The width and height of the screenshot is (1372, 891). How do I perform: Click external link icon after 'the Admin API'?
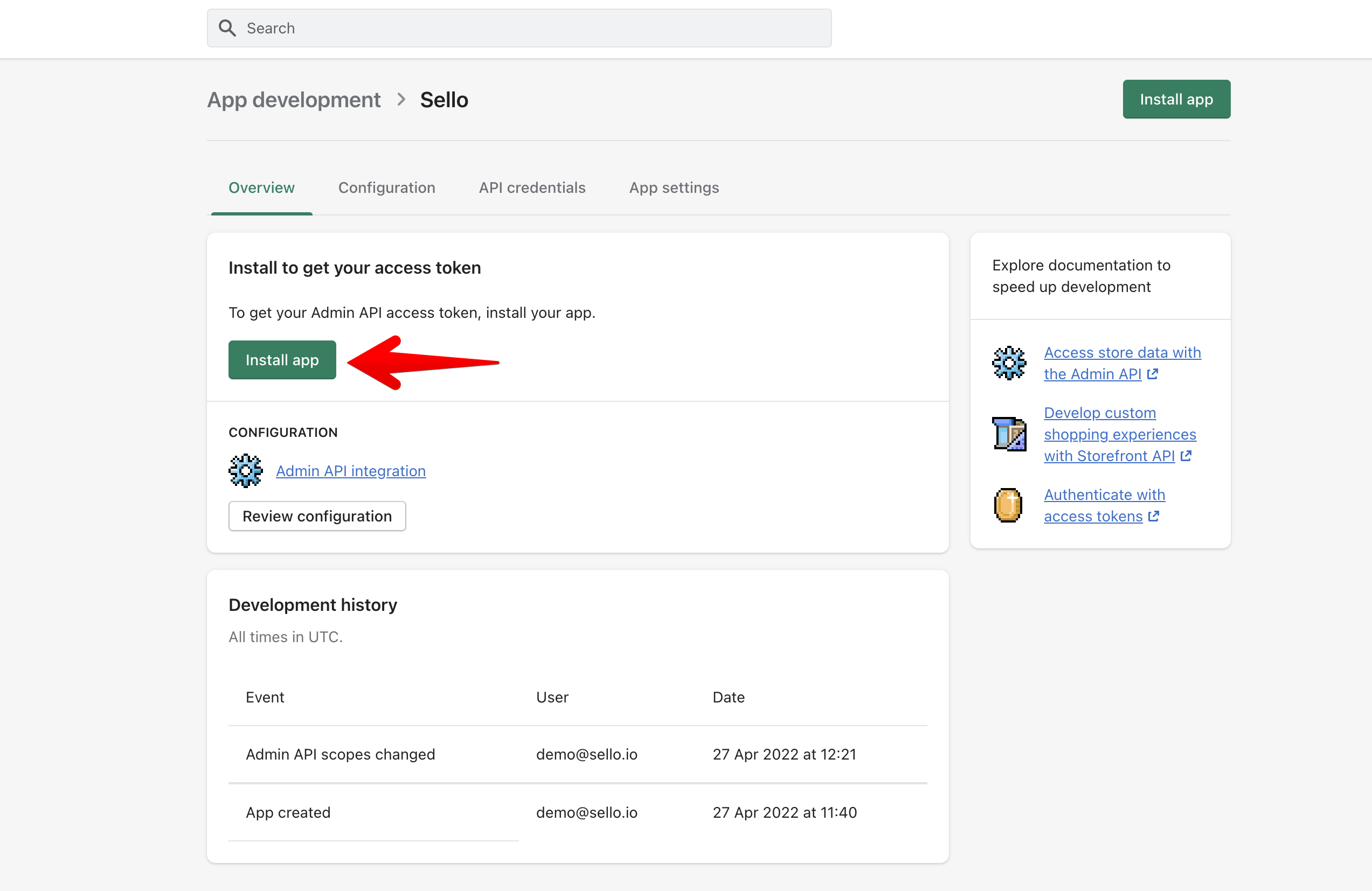[1152, 374]
